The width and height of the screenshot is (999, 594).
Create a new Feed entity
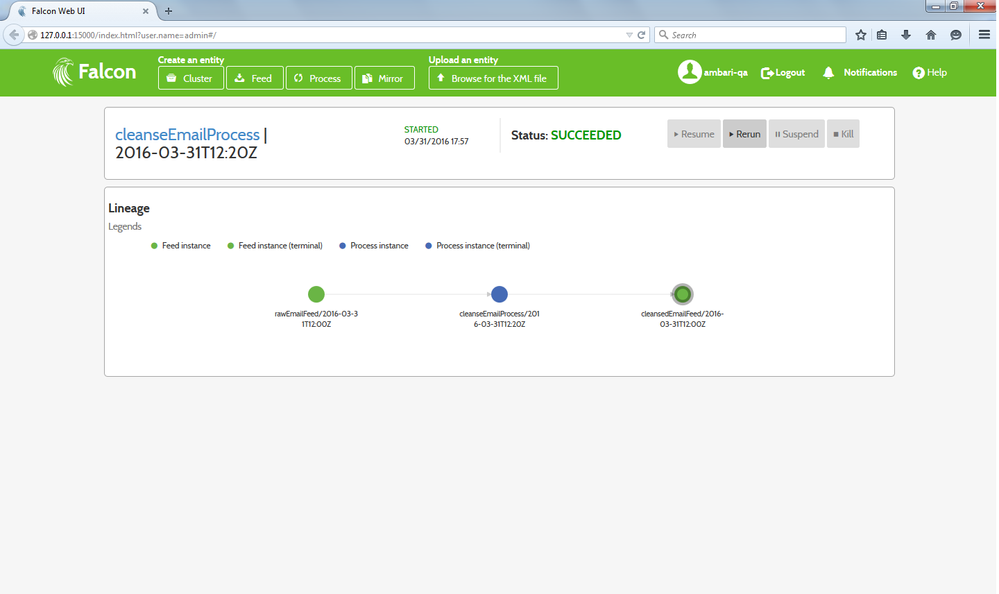[x=254, y=78]
